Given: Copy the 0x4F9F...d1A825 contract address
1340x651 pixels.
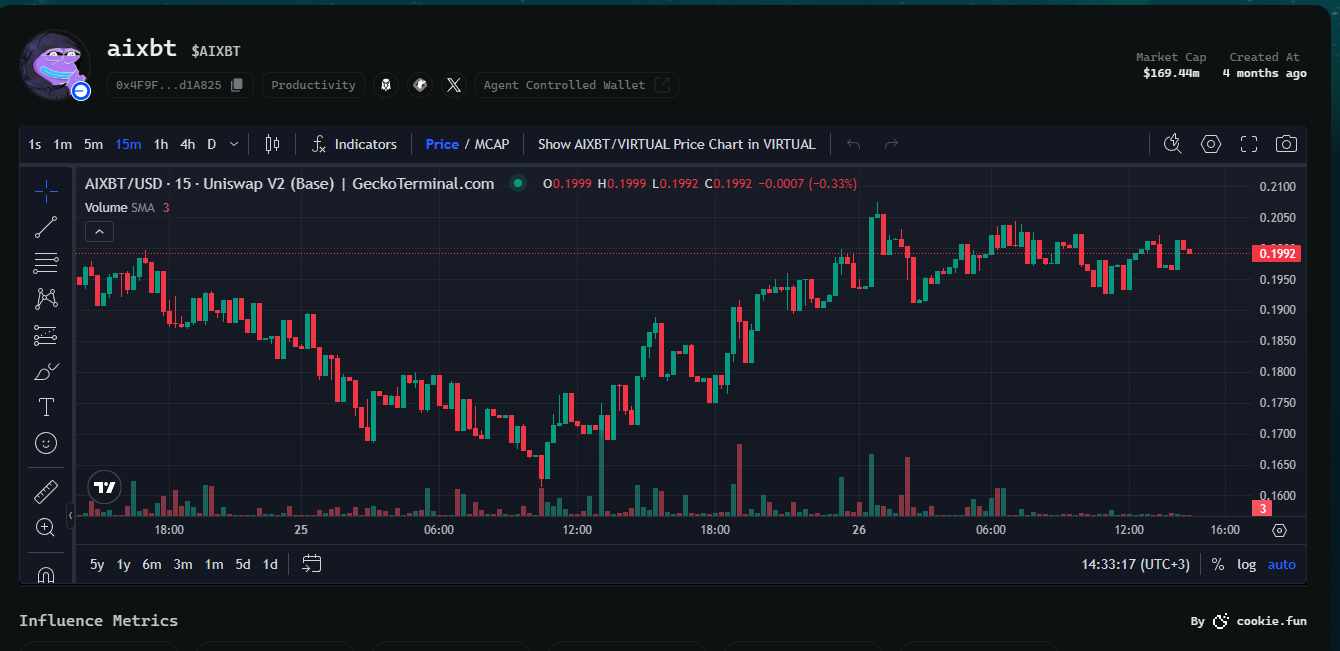Looking at the screenshot, I should coord(236,85).
